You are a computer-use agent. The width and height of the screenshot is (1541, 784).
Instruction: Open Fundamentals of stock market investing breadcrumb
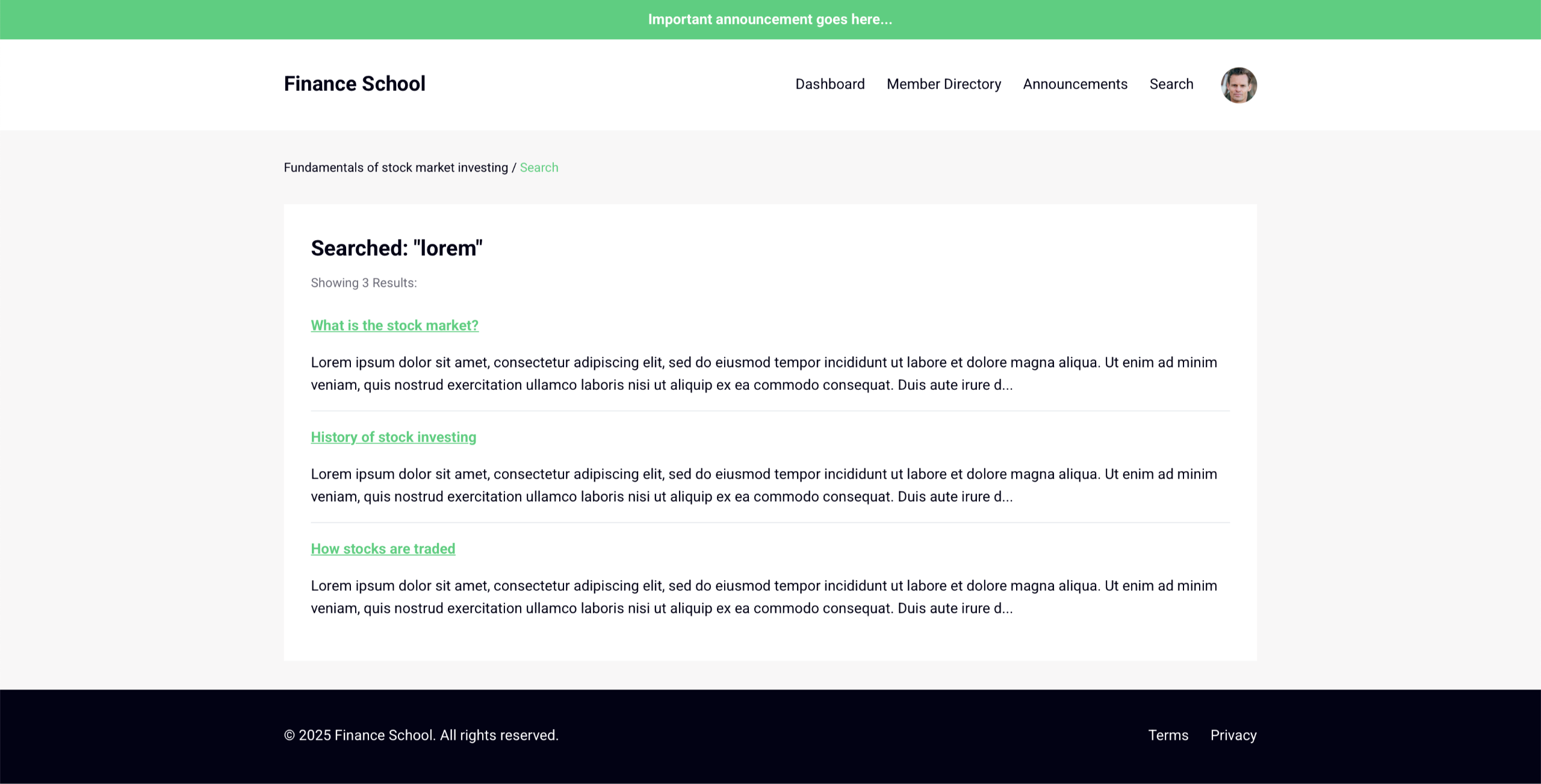pyautogui.click(x=395, y=168)
